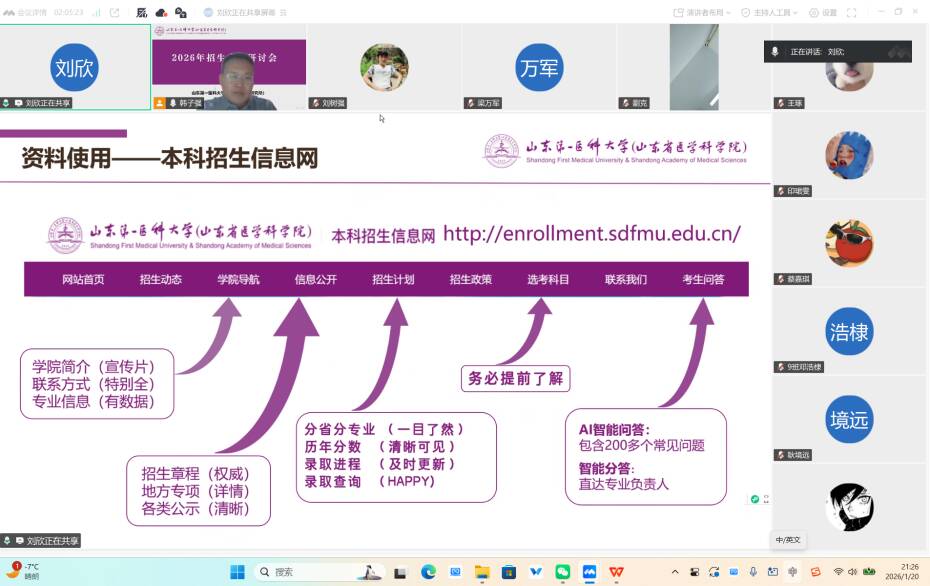Open WPS Office from the taskbar
Image resolution: width=930 pixels, height=586 pixels.
616,572
